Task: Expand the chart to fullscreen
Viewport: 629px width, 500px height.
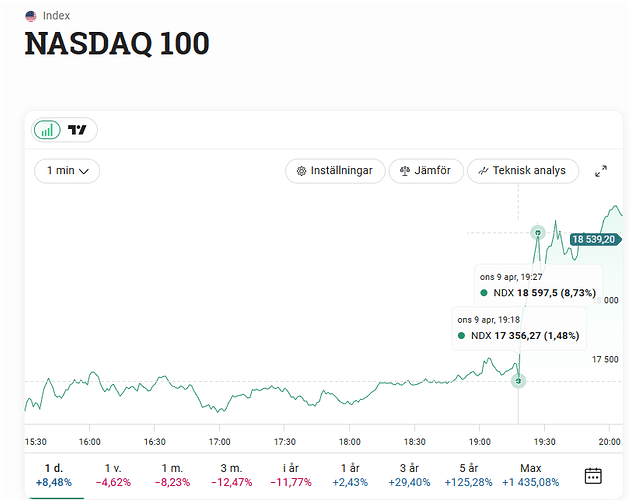Action: coord(601,171)
